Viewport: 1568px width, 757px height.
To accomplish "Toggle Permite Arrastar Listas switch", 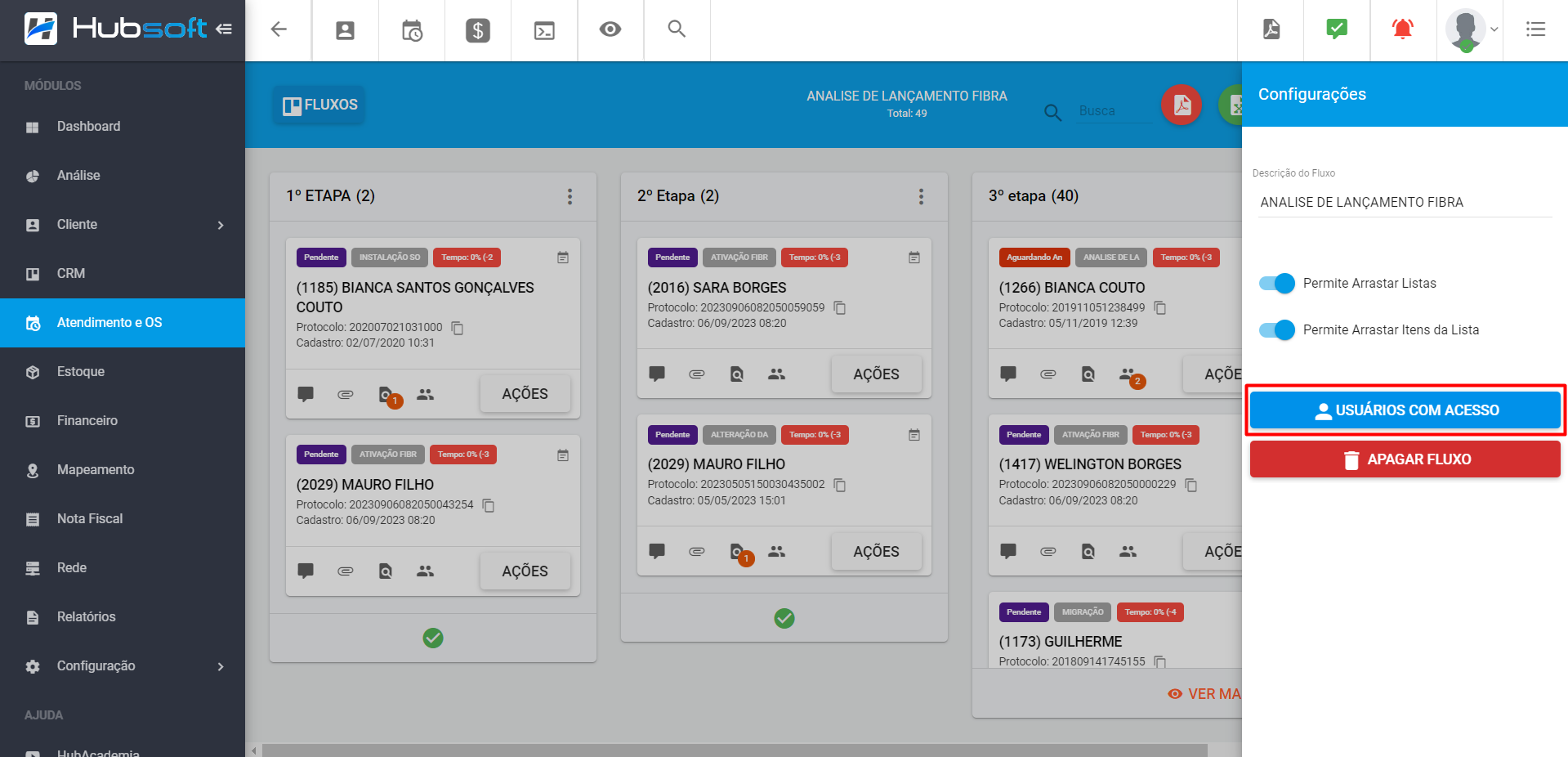I will 1277,284.
